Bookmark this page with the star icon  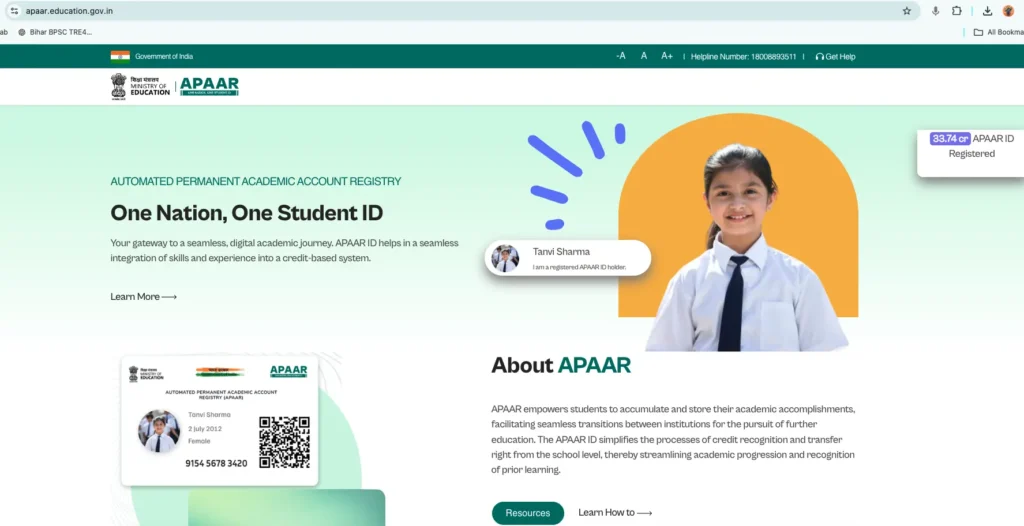pyautogui.click(x=907, y=11)
